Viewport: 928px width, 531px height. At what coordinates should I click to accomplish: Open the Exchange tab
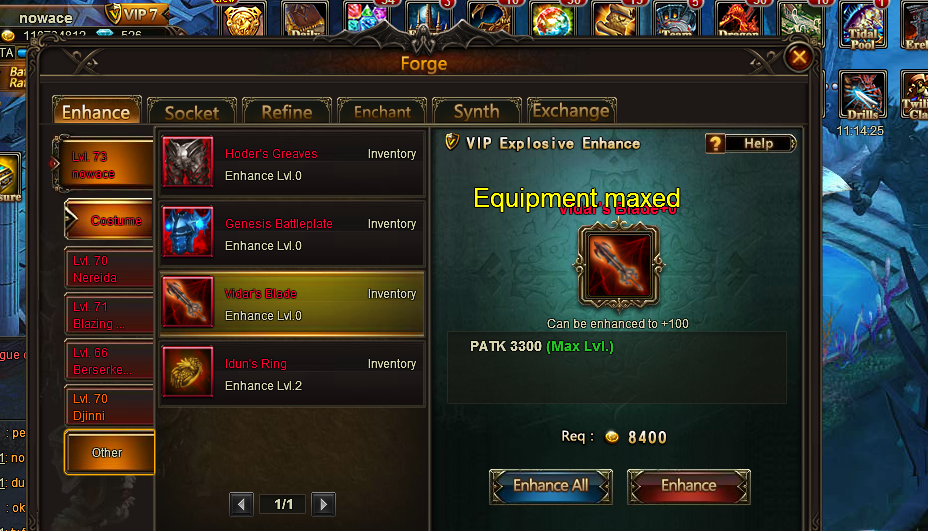coord(571,111)
